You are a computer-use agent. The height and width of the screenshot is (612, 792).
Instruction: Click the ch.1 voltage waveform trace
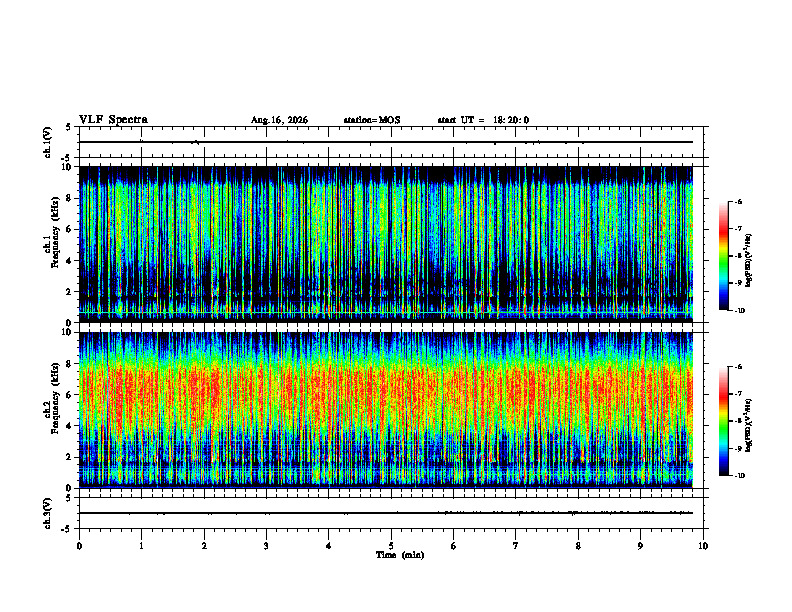386,142
